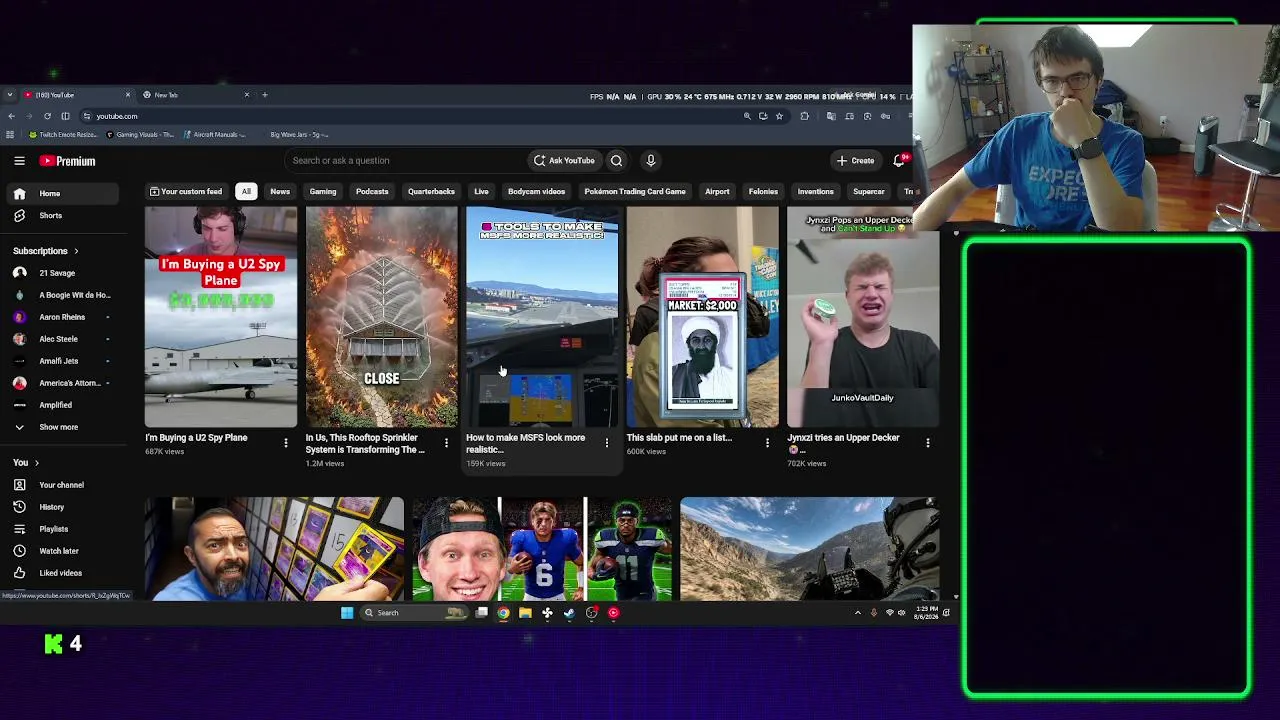Select the Podcasts filter chip
The height and width of the screenshot is (720, 1280).
tap(372, 191)
